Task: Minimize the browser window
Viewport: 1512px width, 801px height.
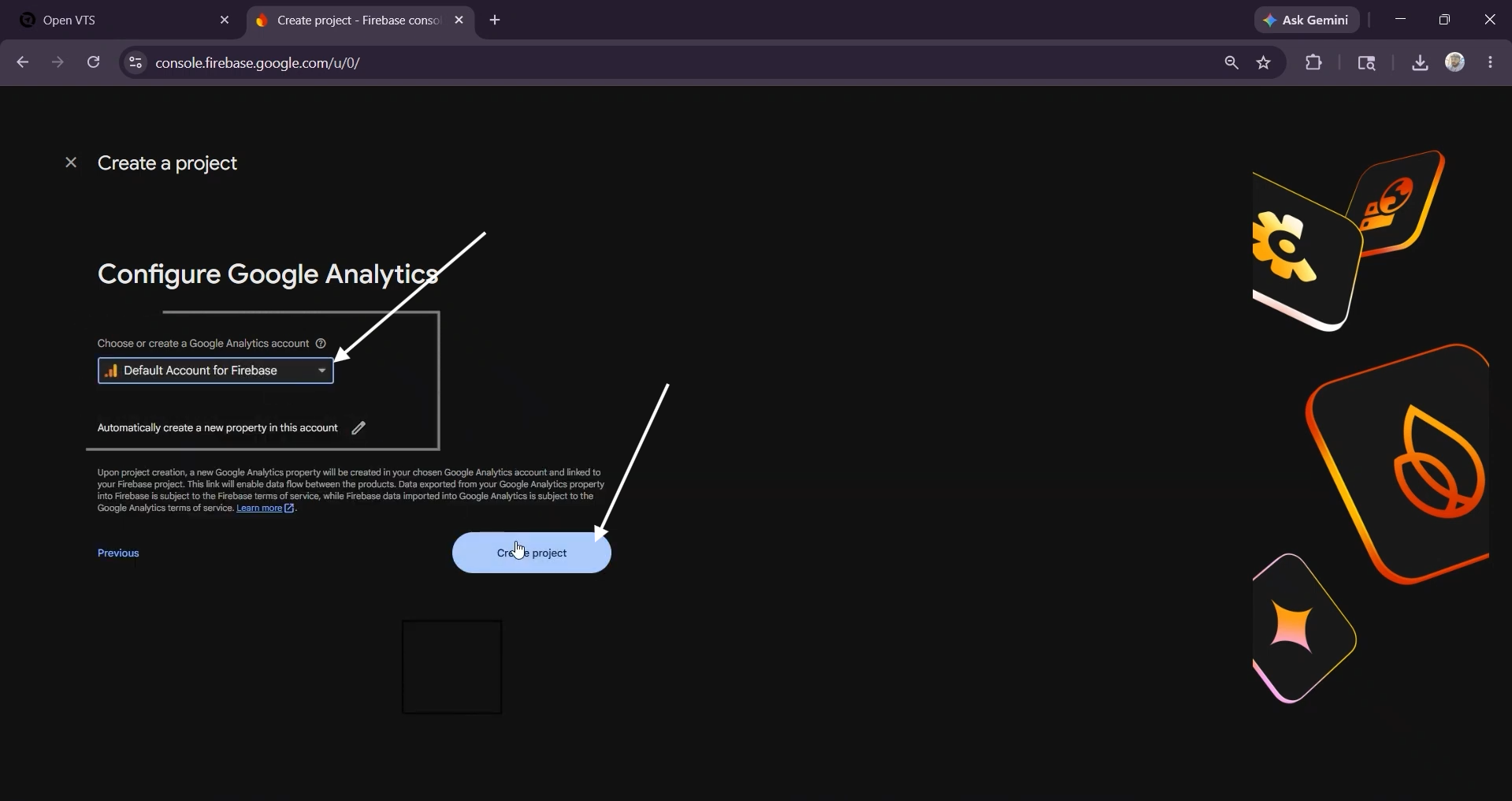Action: (1401, 20)
